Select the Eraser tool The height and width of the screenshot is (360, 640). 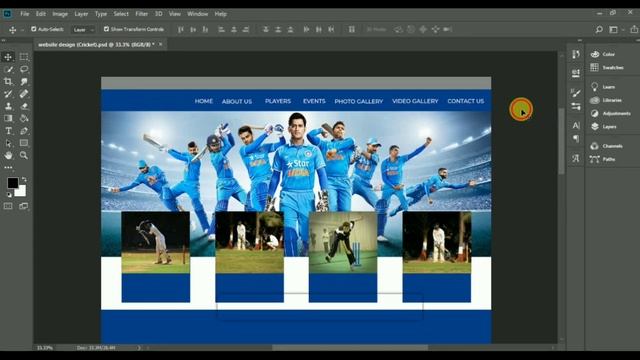[24, 106]
